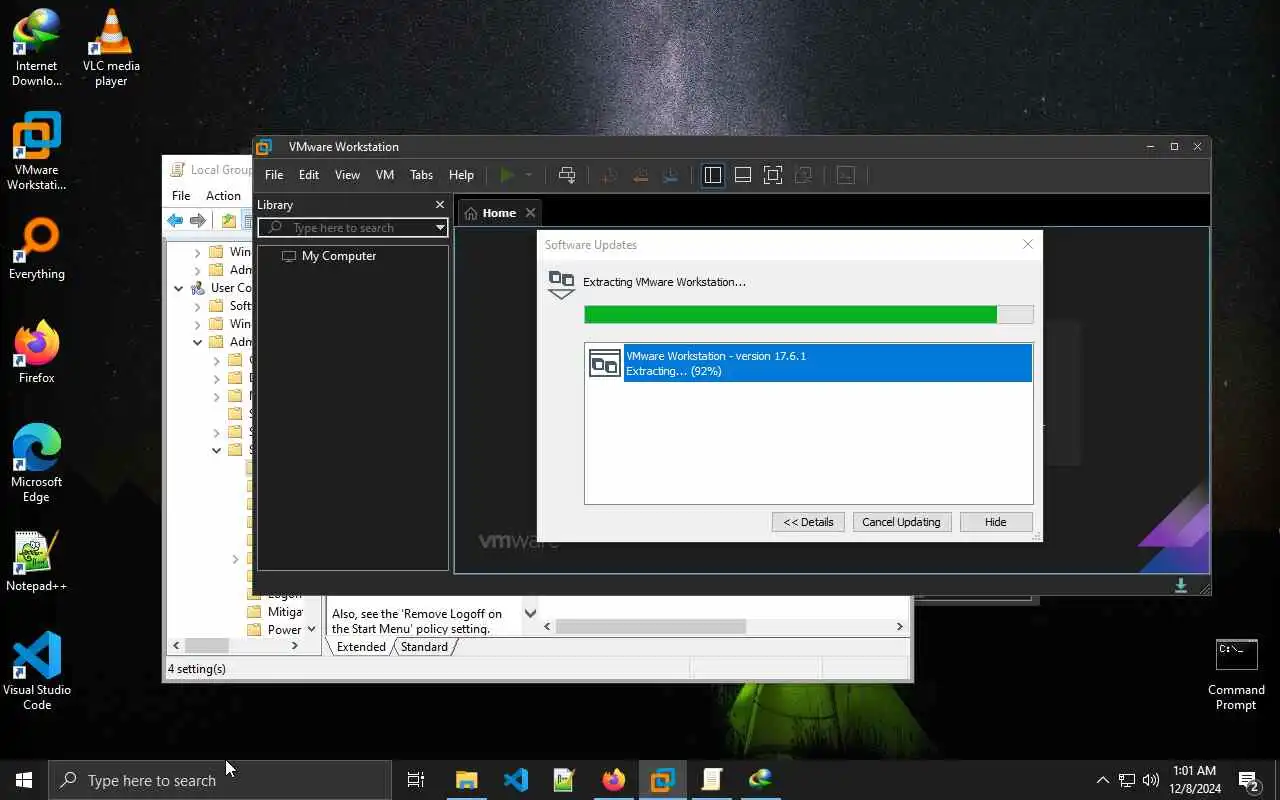Click the horizontal scrollbar in policy list
The width and height of the screenshot is (1280, 800).
tap(651, 626)
